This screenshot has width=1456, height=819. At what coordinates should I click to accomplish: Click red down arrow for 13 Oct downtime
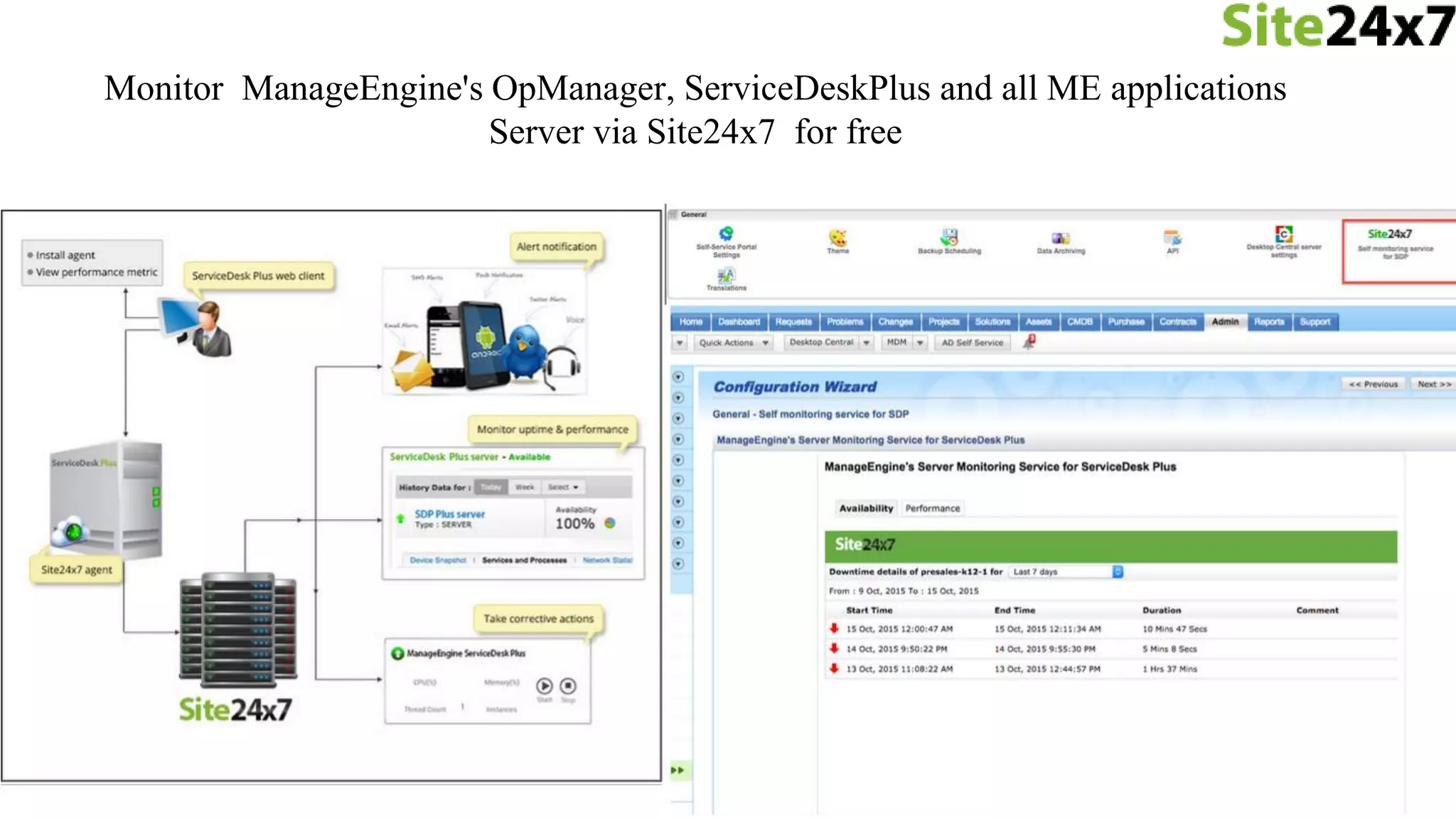(834, 668)
